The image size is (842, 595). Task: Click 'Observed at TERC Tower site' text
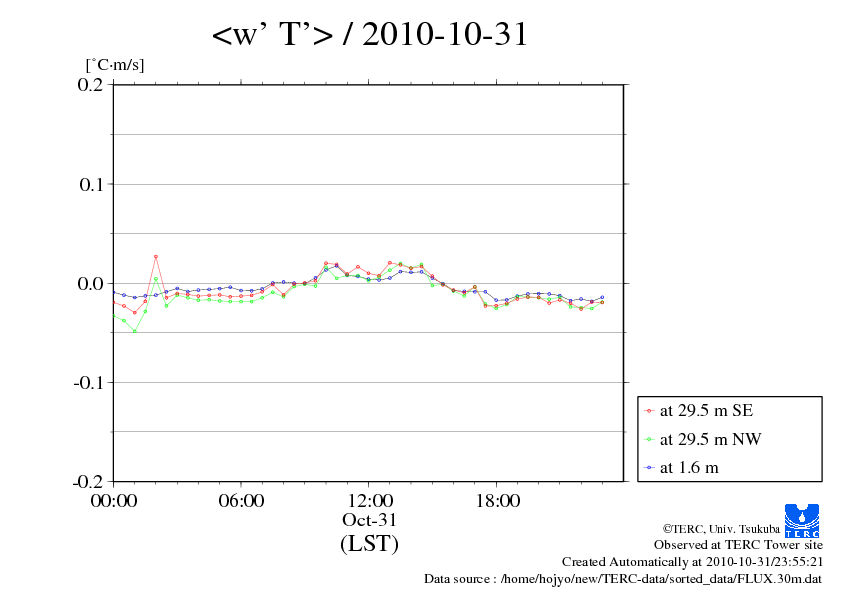[x=738, y=545]
